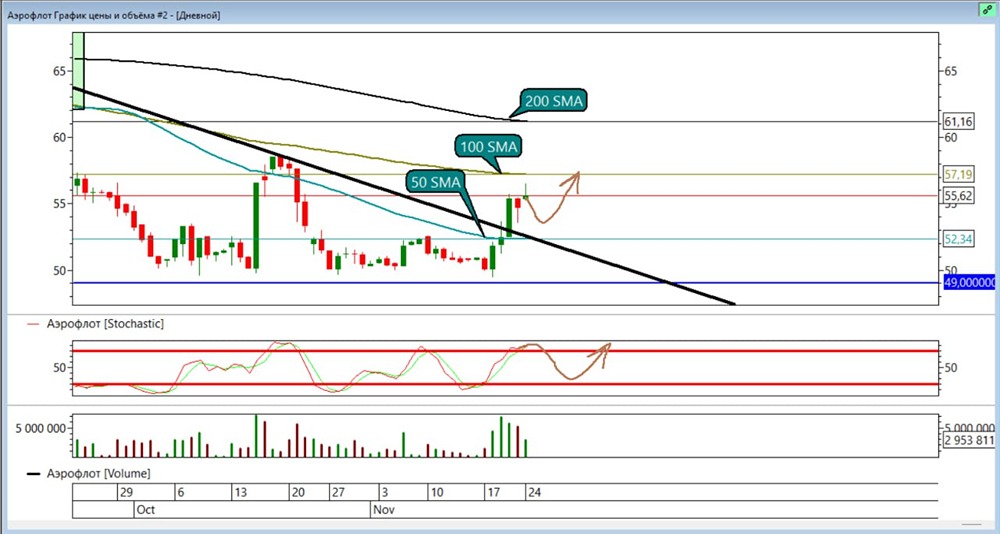Click the 'Аэрофлот [Volume]' legend label
Image resolution: width=1000 pixels, height=534 pixels.
click(98, 474)
